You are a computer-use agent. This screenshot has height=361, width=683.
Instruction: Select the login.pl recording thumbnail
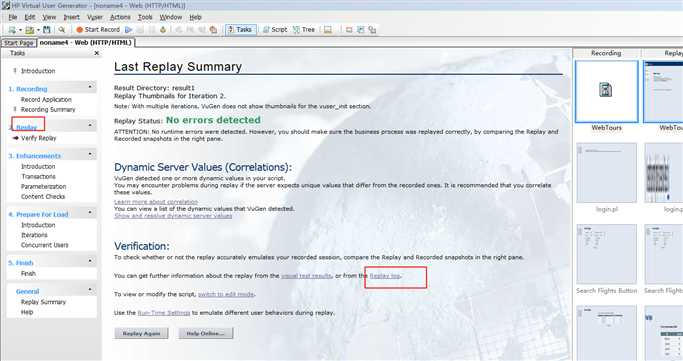(x=606, y=173)
